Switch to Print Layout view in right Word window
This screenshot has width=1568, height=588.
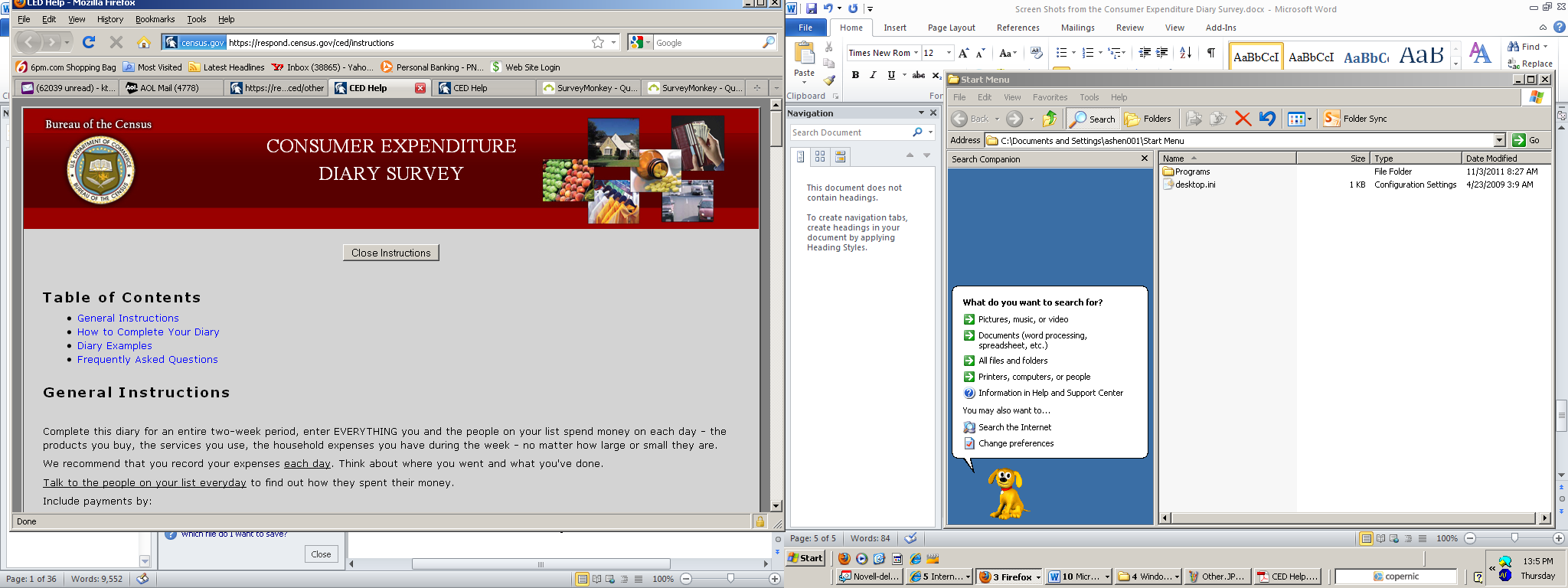1366,538
